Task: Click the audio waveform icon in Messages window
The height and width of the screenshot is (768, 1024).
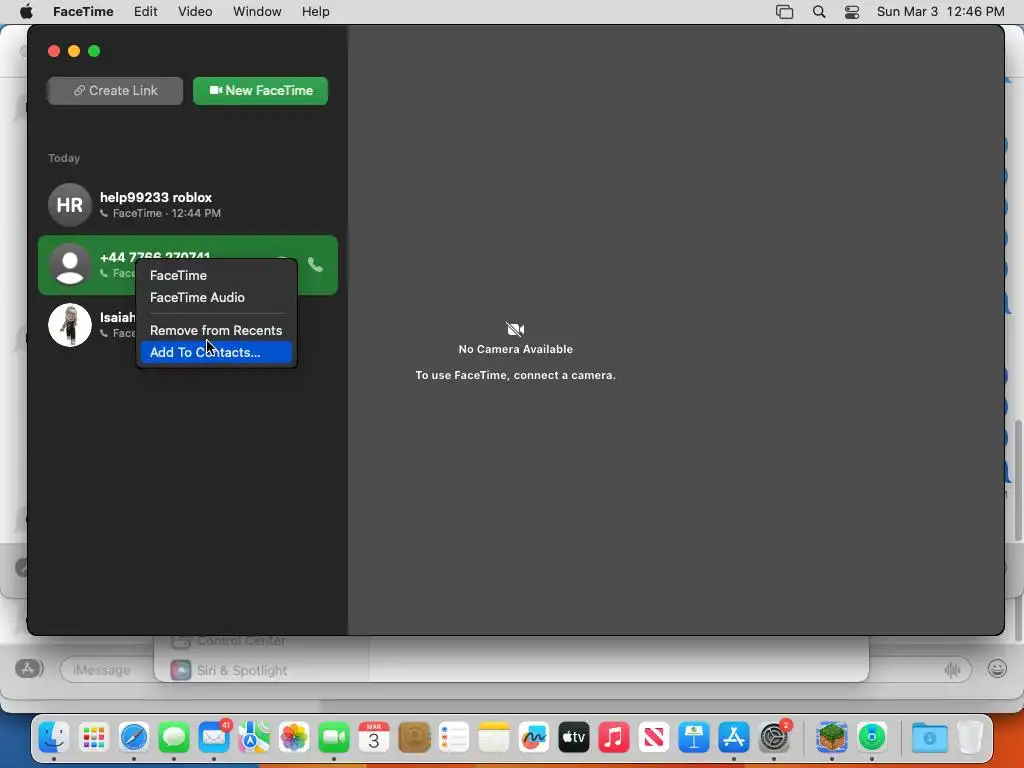Action: [953, 669]
